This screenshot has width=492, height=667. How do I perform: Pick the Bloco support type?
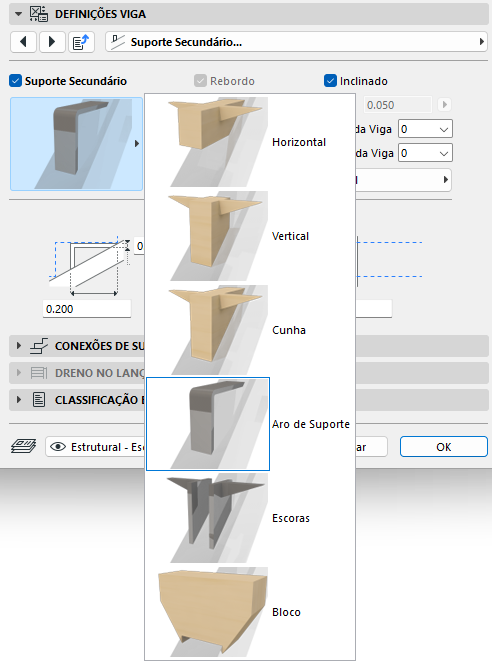(x=250, y=612)
